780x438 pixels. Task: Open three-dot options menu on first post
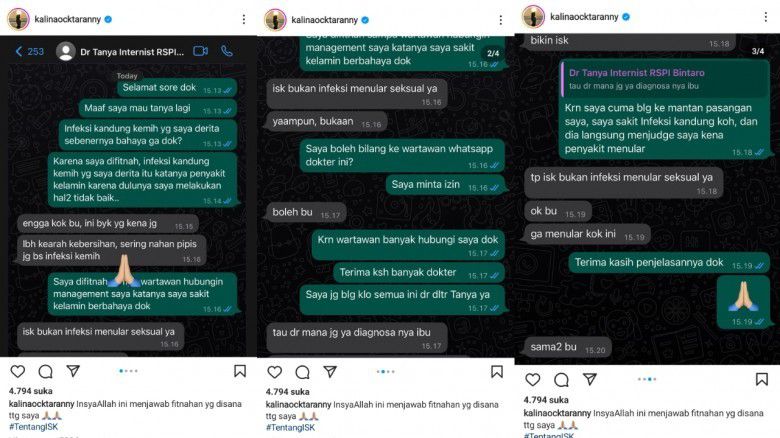pyautogui.click(x=244, y=19)
